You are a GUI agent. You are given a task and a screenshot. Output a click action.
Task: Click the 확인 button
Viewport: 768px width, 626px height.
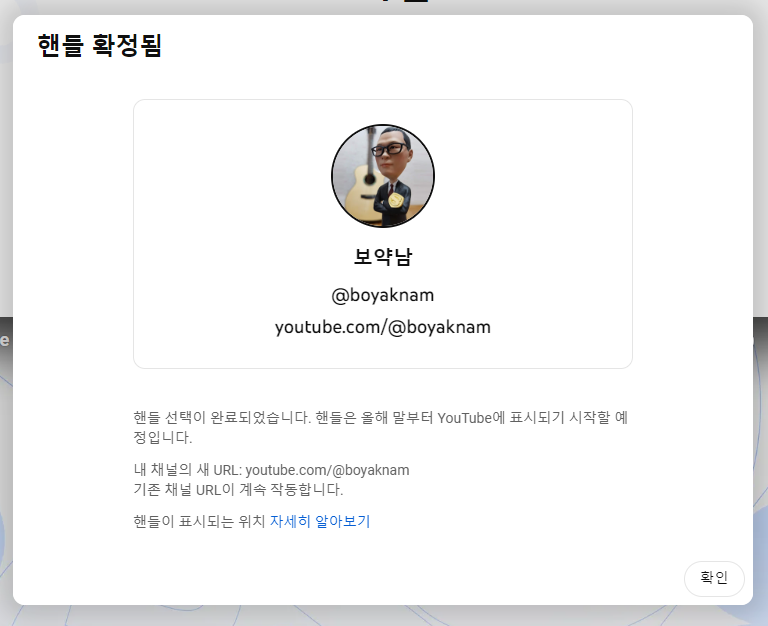714,578
